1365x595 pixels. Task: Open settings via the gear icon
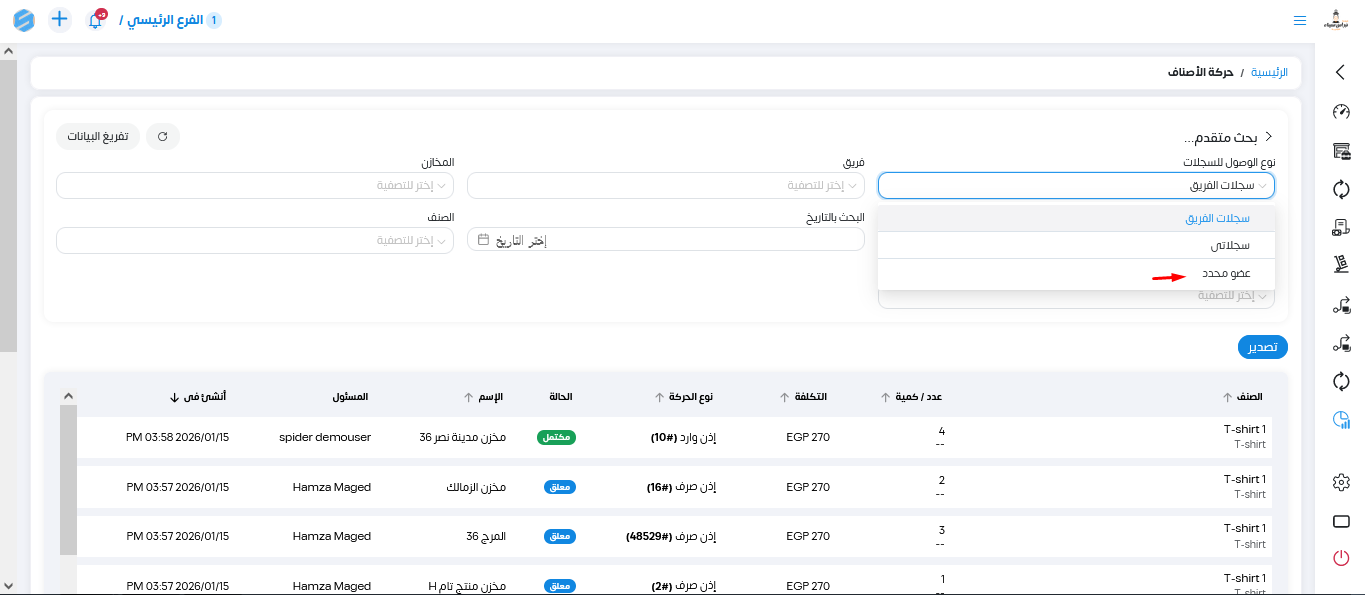(x=1341, y=482)
